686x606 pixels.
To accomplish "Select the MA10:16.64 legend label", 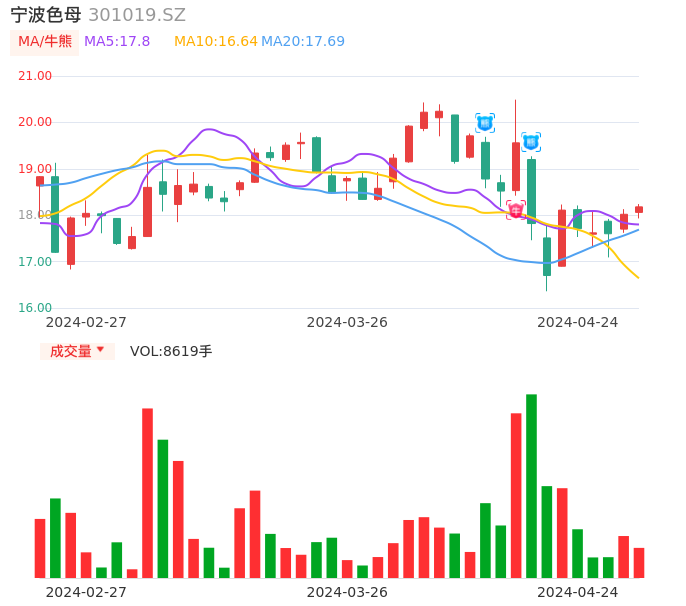I will (x=216, y=42).
